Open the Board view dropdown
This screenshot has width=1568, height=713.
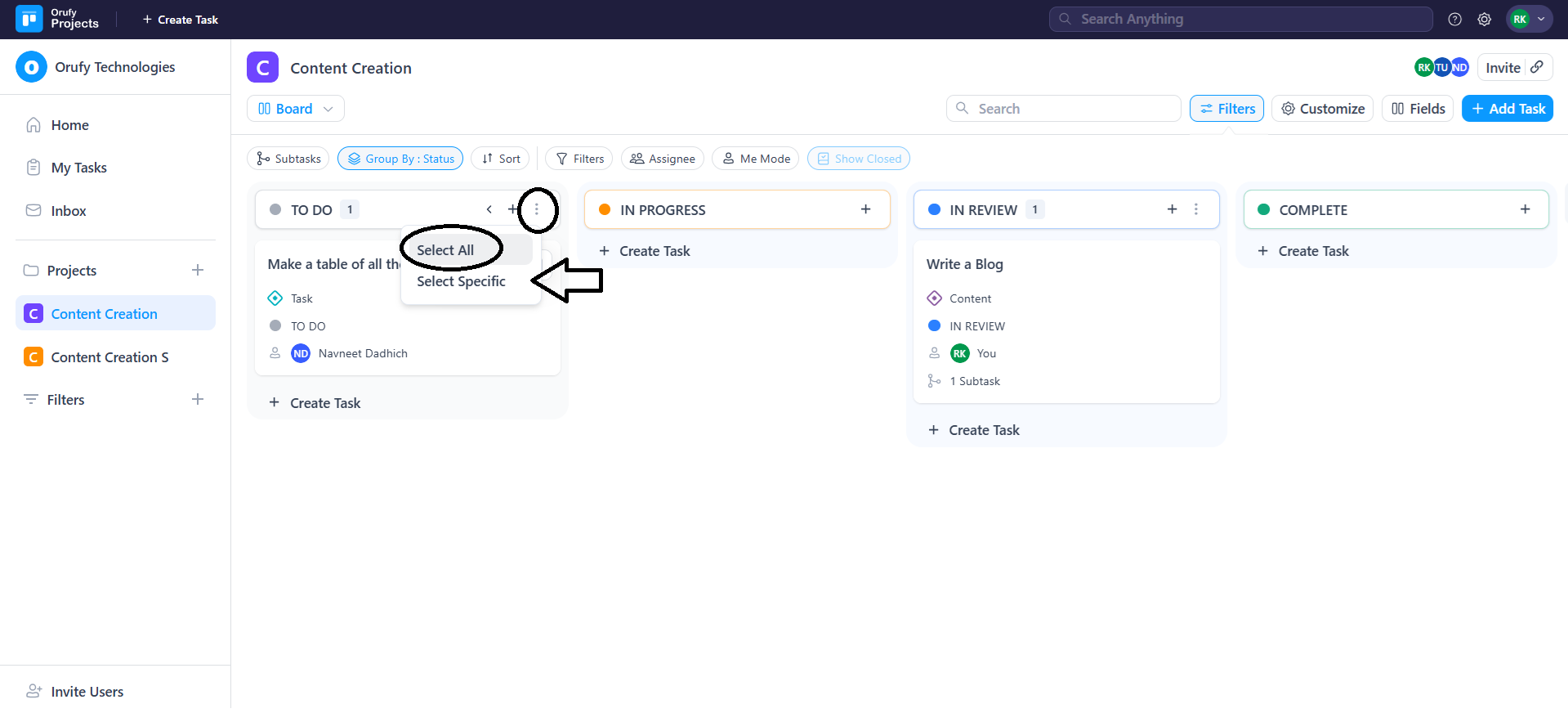[x=295, y=109]
